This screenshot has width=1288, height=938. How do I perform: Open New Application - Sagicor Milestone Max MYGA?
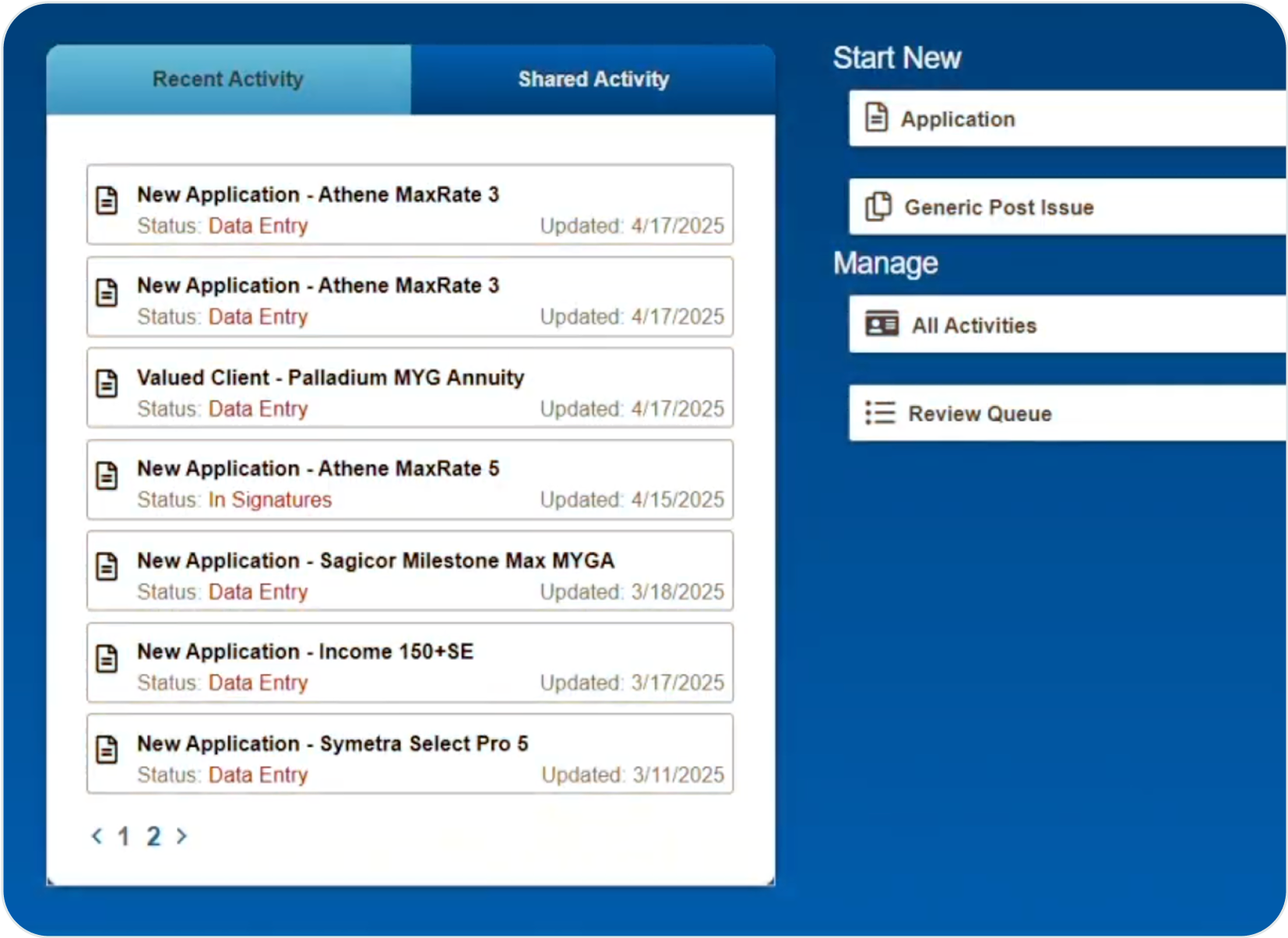(x=410, y=571)
